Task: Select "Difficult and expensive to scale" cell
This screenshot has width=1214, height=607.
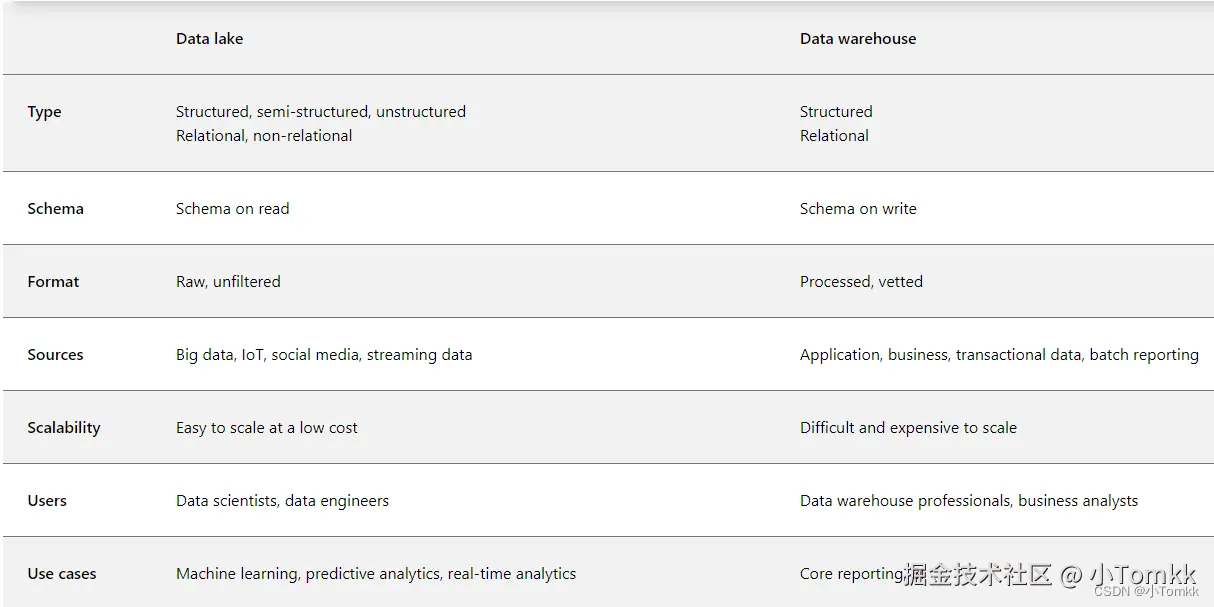Action: 907,428
